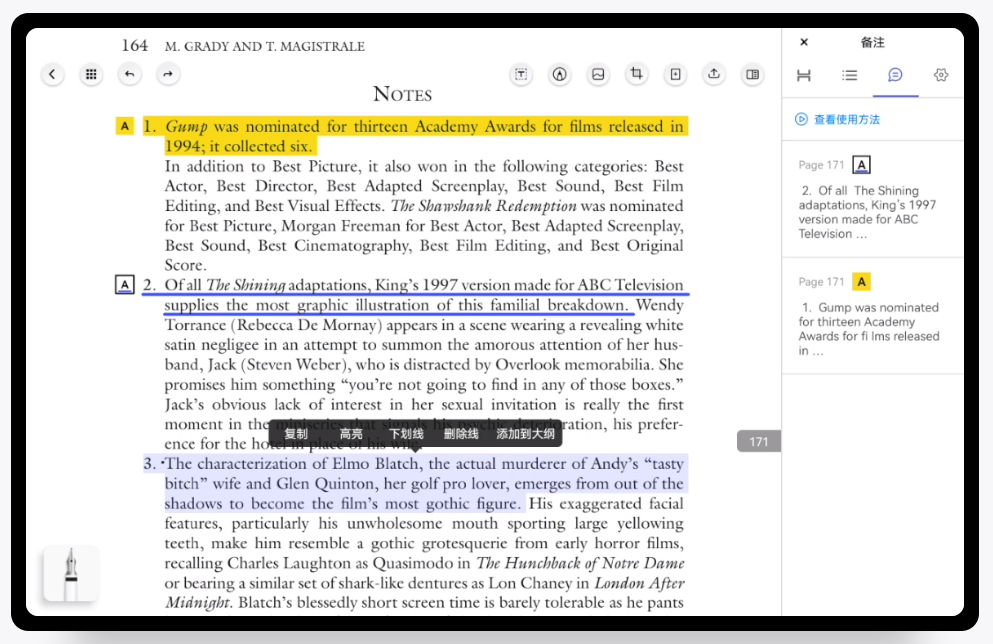
Task: Click the yellow highlighted Gump sentence
Action: pos(415,136)
